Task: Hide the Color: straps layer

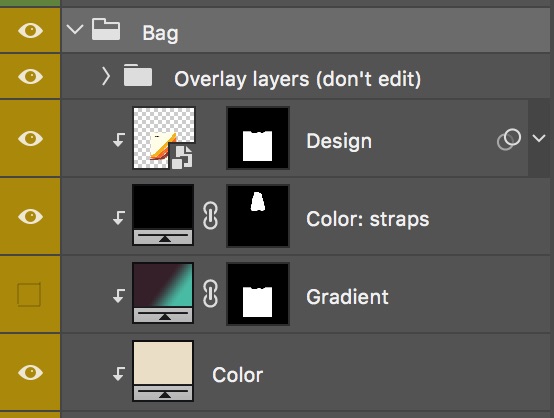Action: pyautogui.click(x=30, y=216)
